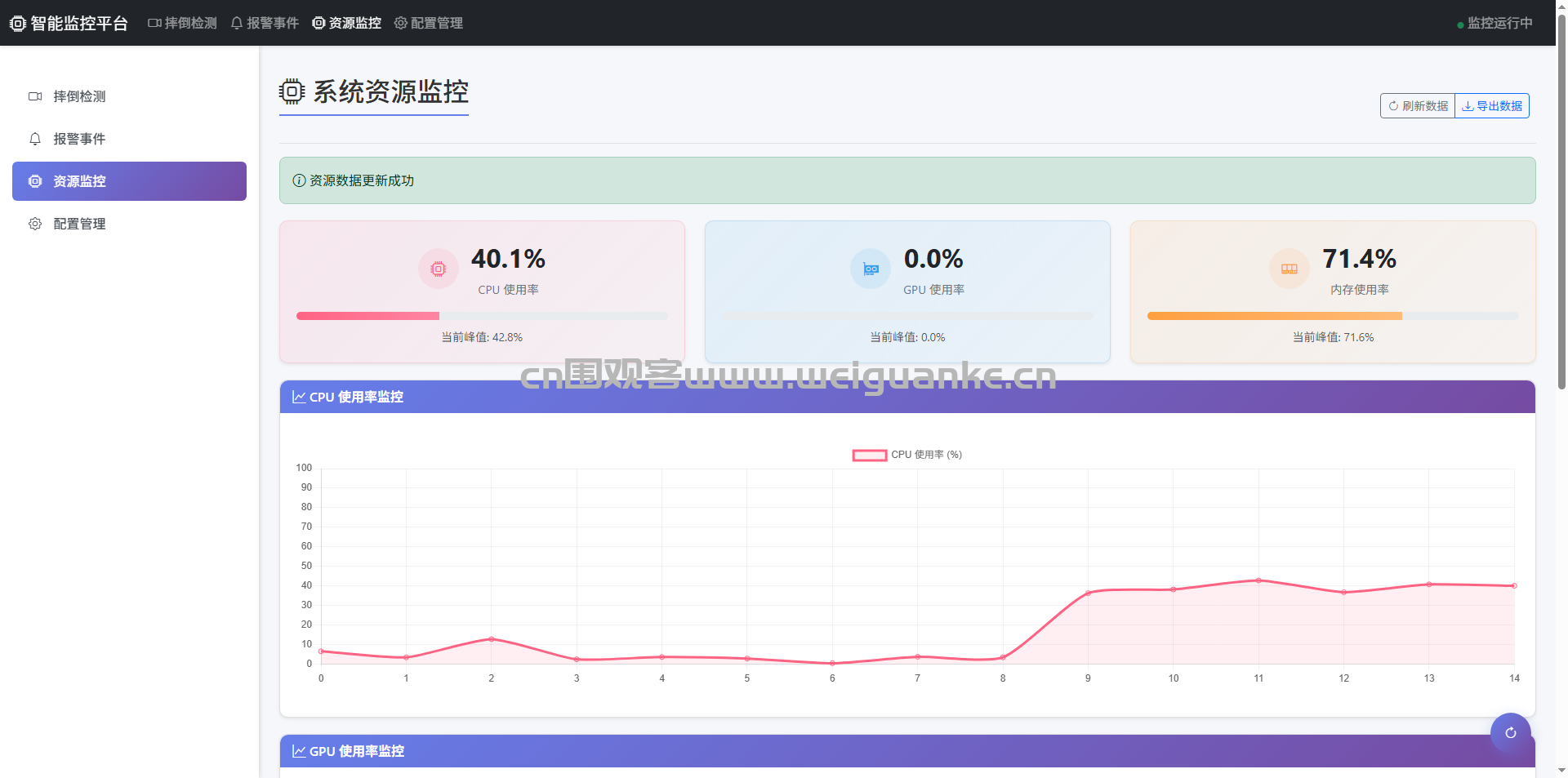Open 摔倒检测 in the top navigation

[x=182, y=23]
